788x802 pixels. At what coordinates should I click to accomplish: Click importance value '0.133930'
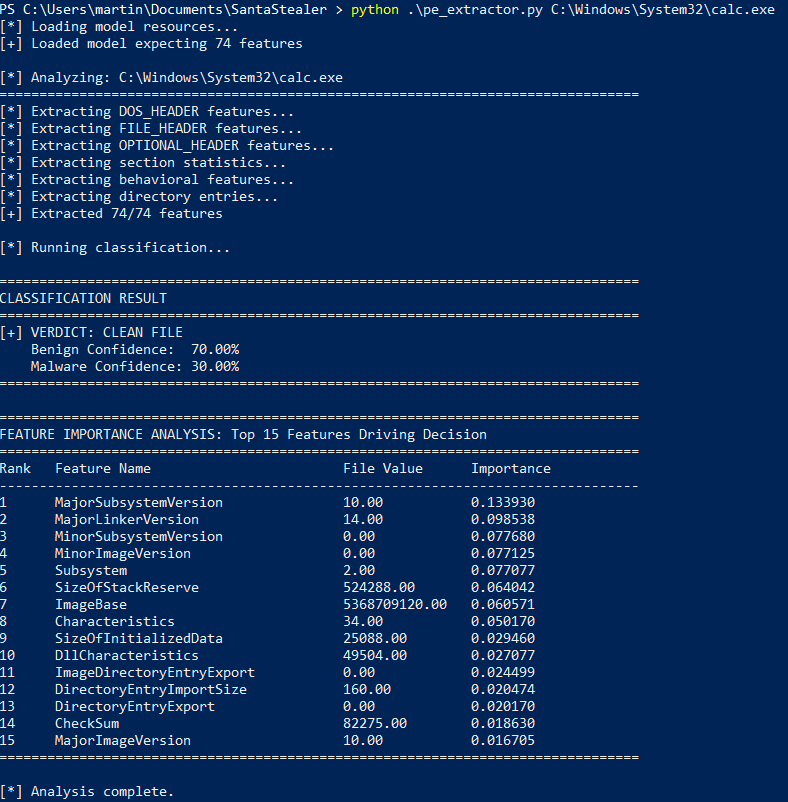[x=503, y=503]
